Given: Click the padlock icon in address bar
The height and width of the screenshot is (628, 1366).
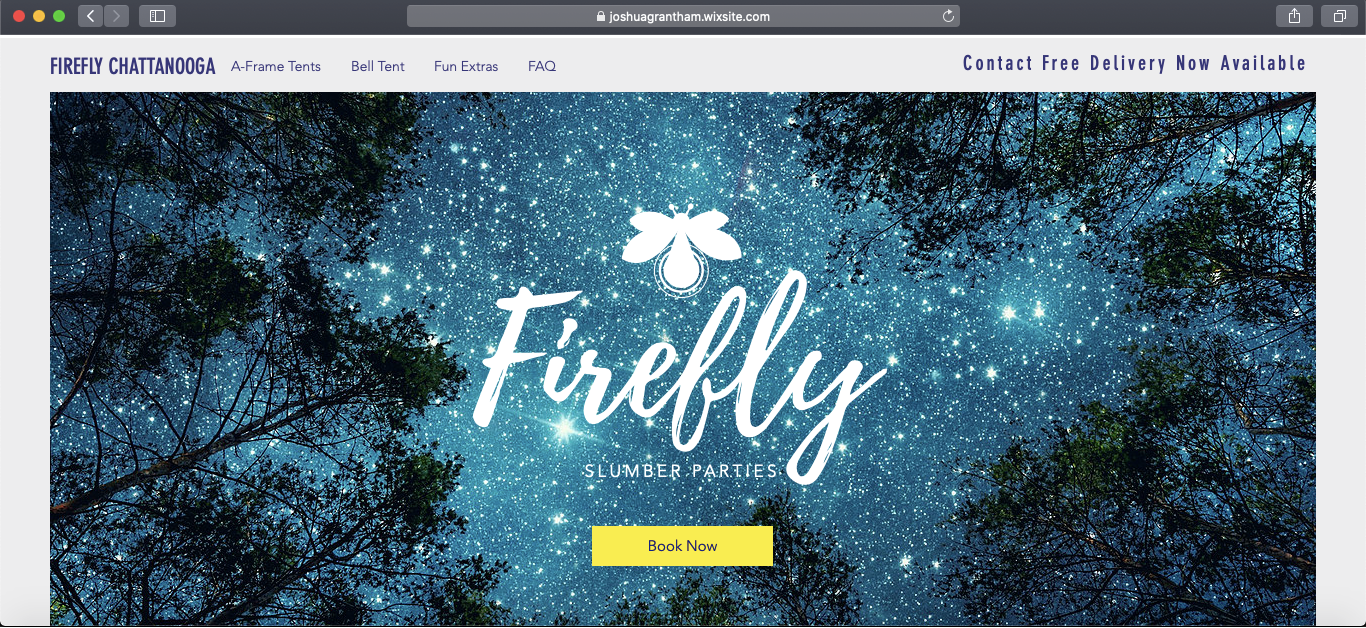Looking at the screenshot, I should coord(601,16).
